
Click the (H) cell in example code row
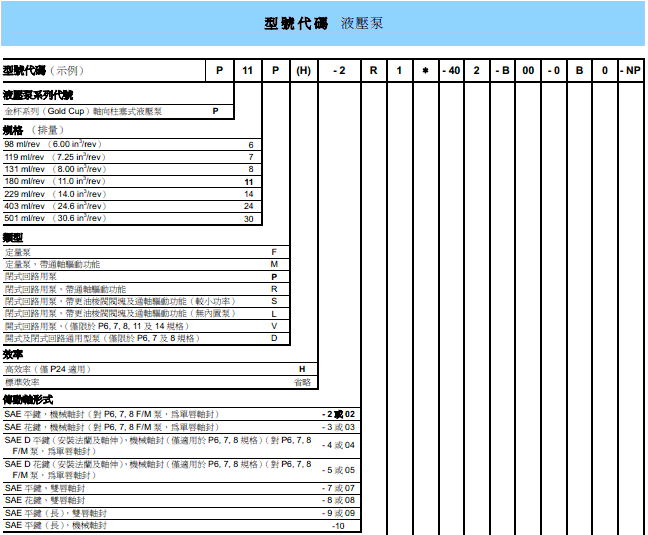click(304, 71)
